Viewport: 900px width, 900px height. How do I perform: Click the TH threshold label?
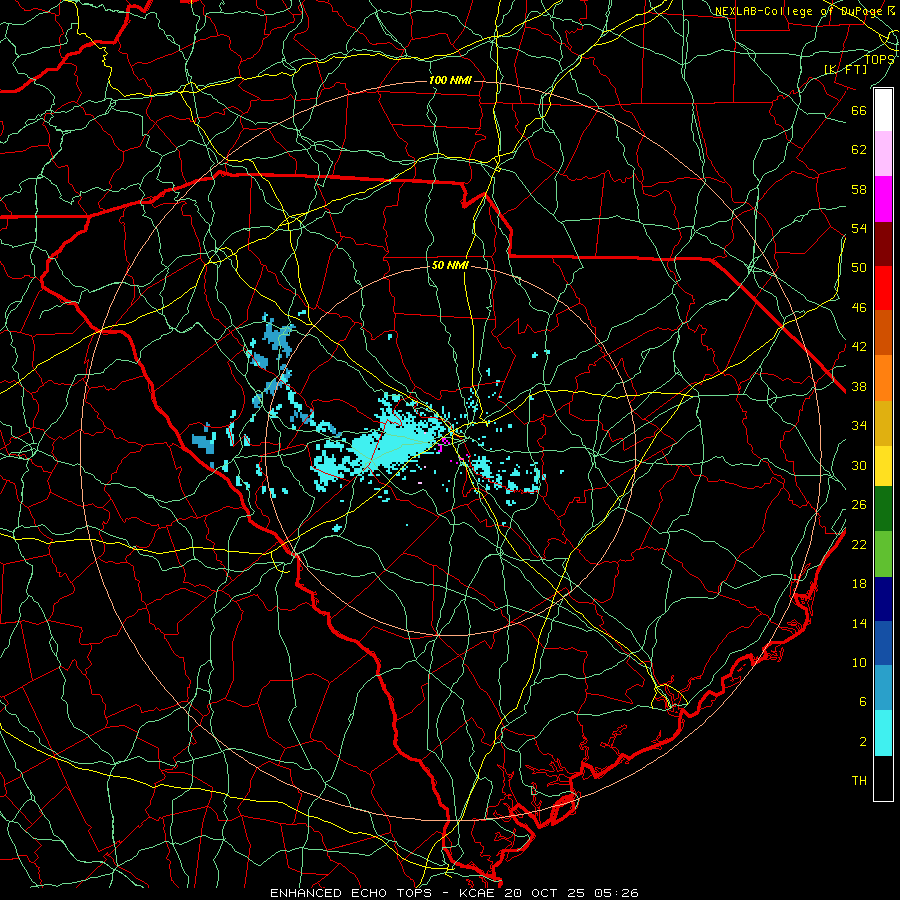click(859, 781)
